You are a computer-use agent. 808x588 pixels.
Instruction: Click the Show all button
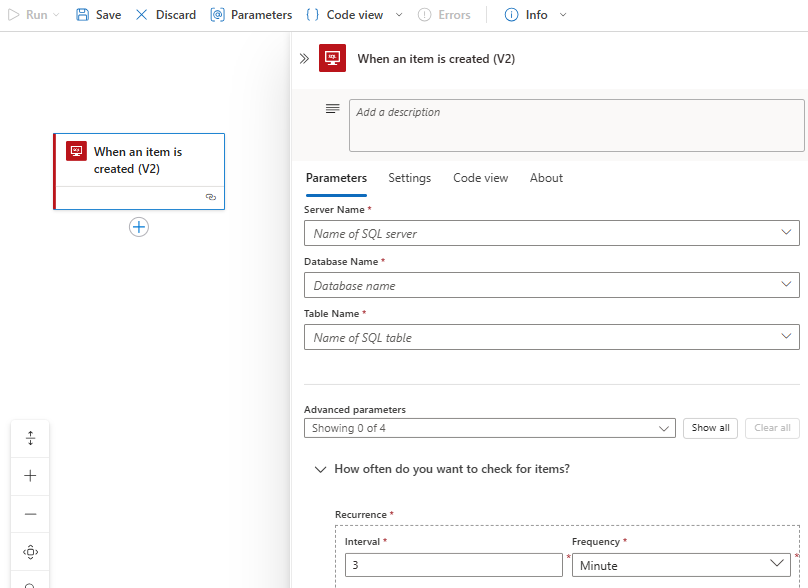tap(710, 428)
